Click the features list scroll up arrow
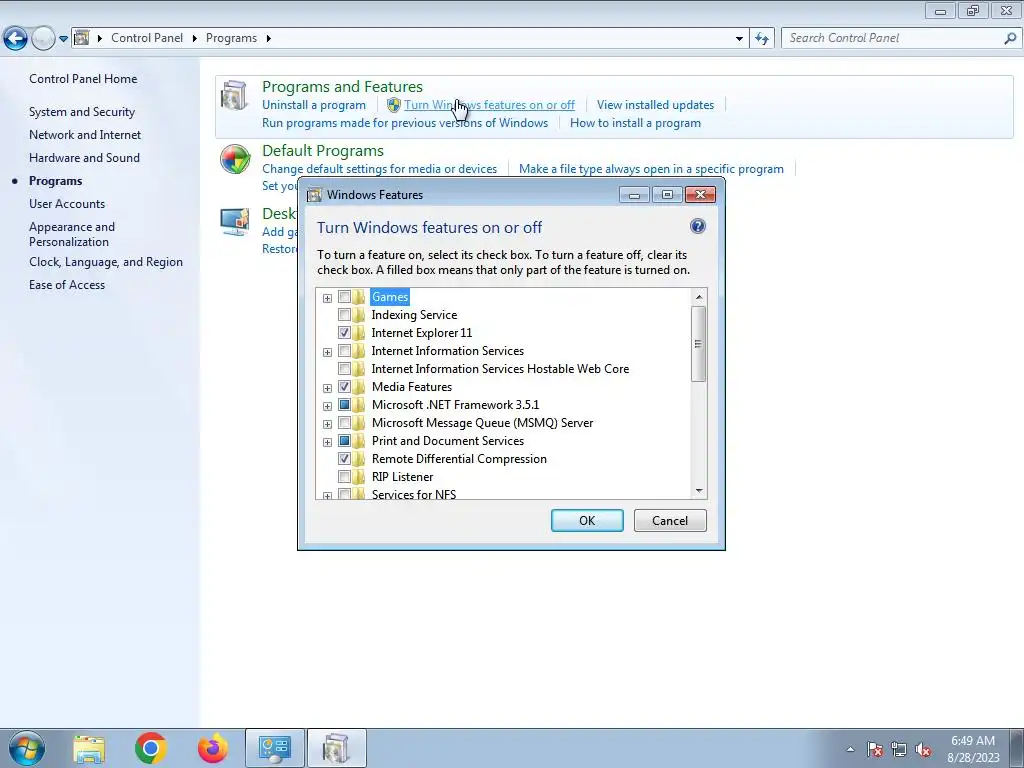The image size is (1024, 768). tap(699, 297)
